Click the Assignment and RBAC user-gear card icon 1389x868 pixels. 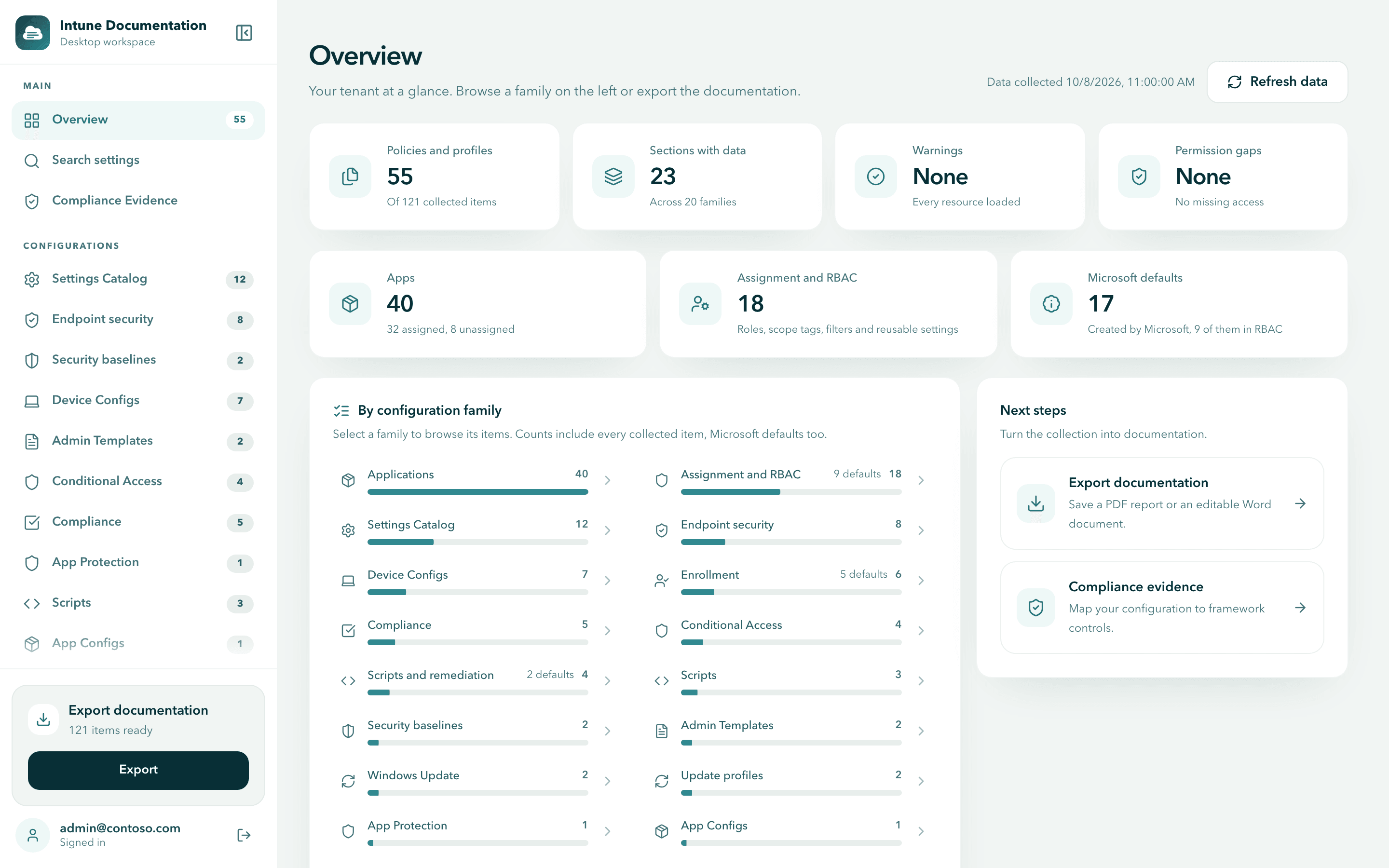coord(700,304)
